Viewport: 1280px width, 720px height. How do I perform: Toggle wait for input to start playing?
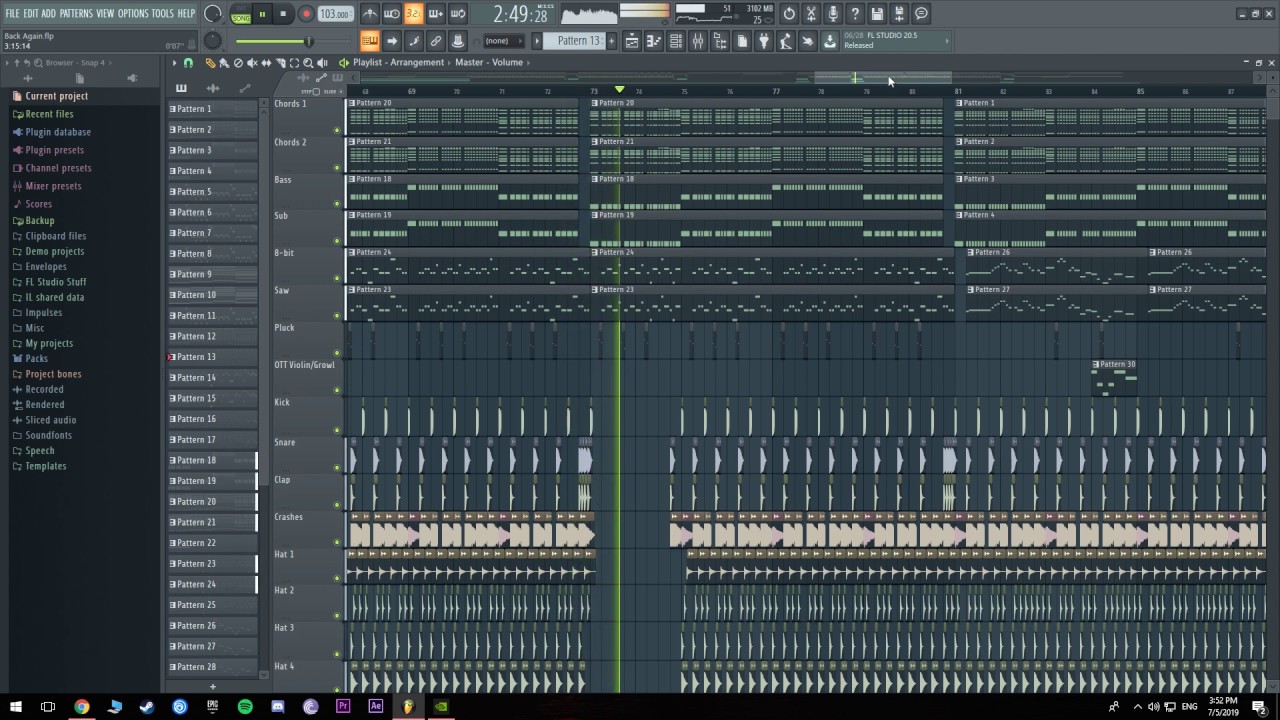coord(391,14)
